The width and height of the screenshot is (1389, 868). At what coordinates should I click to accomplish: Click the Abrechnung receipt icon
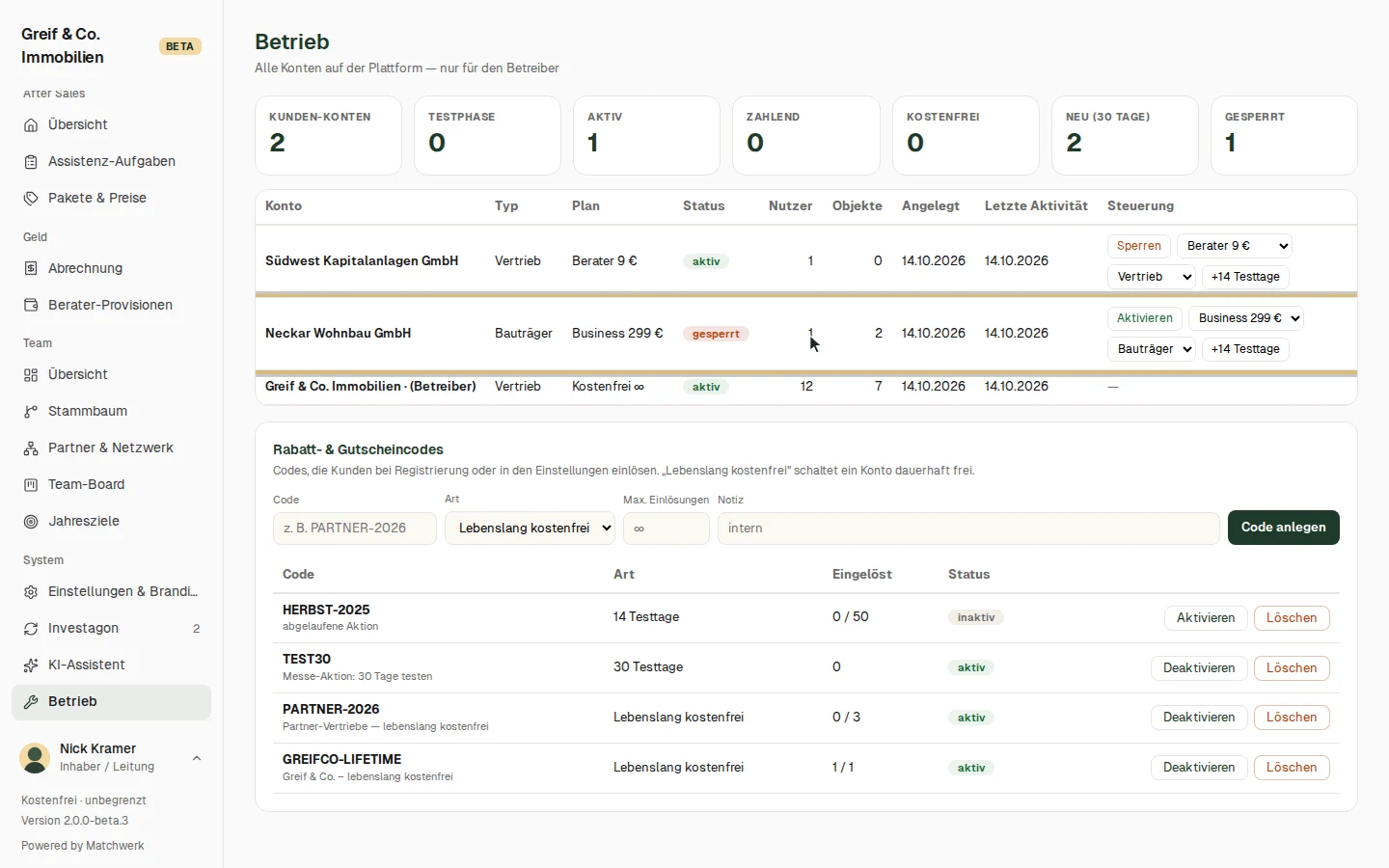31,269
